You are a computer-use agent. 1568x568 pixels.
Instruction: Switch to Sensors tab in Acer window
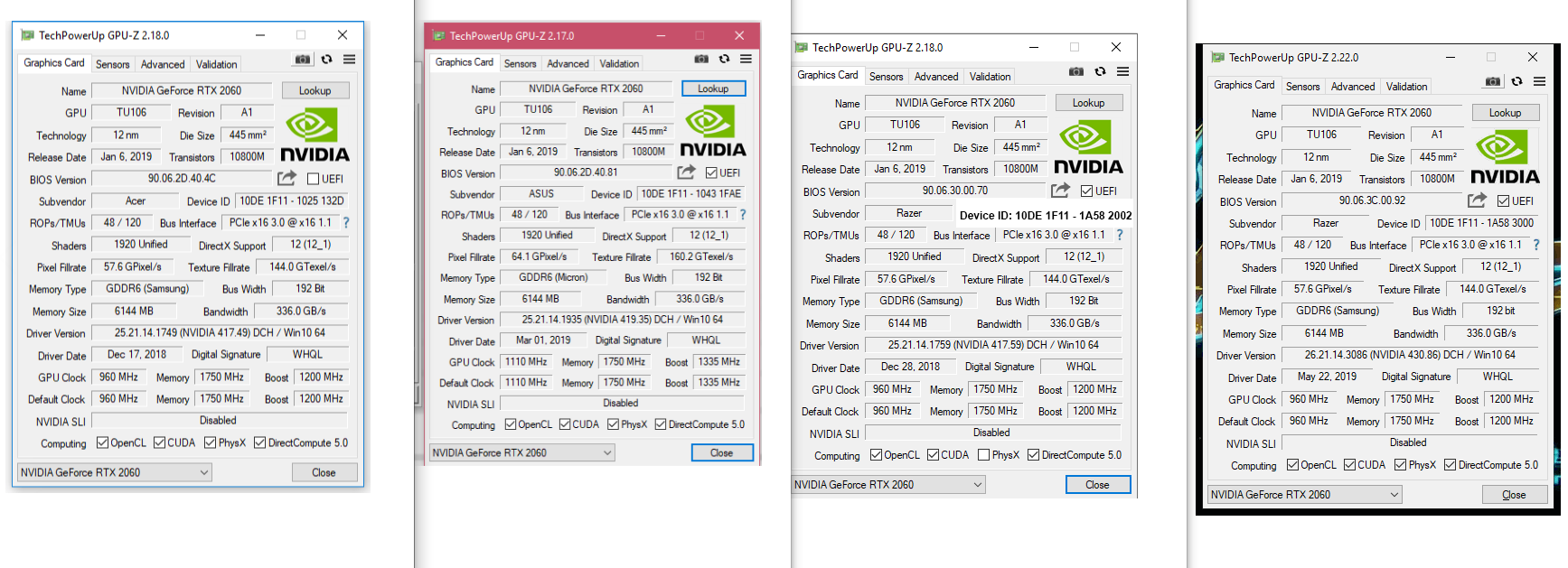click(113, 64)
